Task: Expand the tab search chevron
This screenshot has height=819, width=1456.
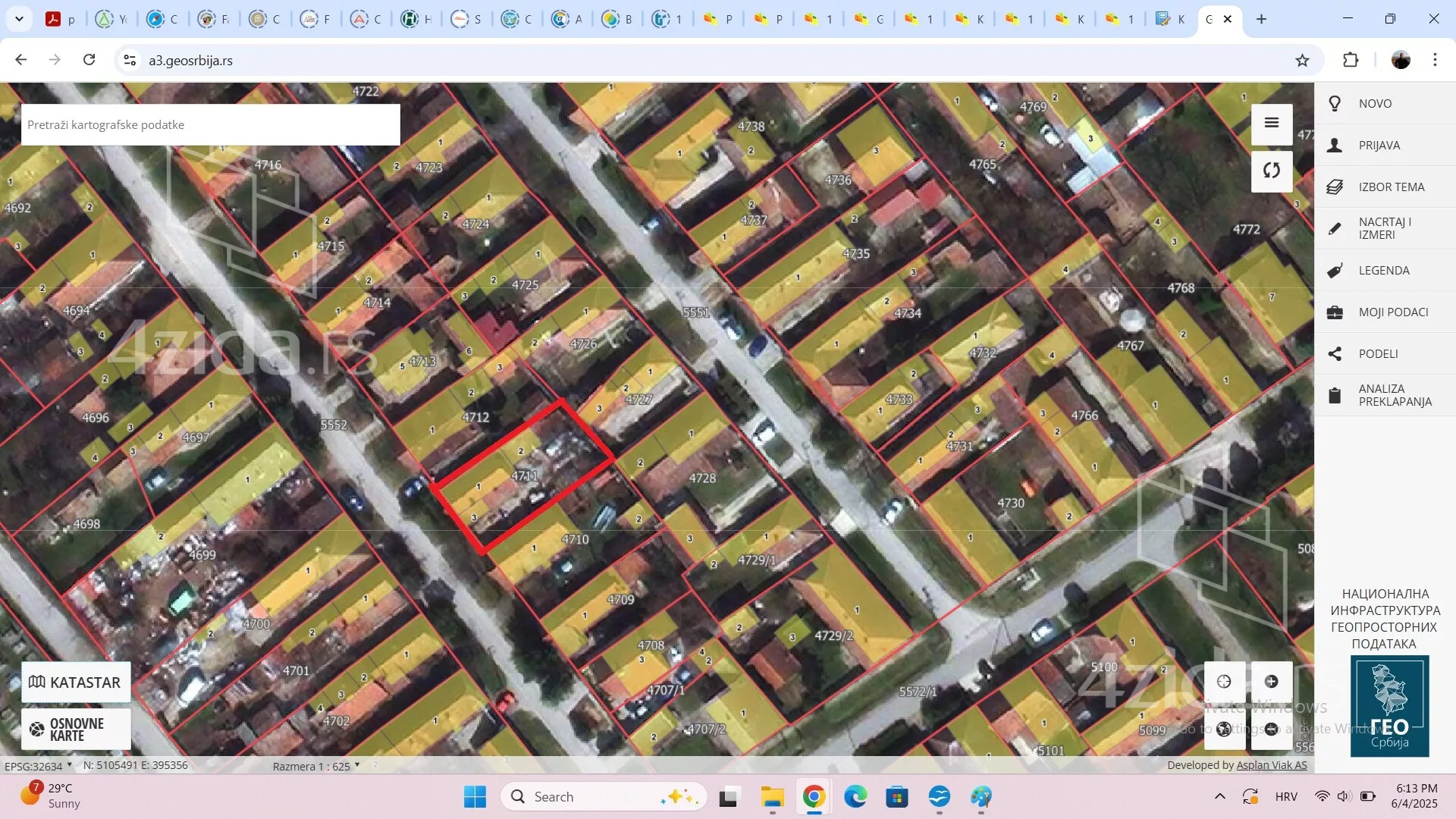Action: pos(19,19)
